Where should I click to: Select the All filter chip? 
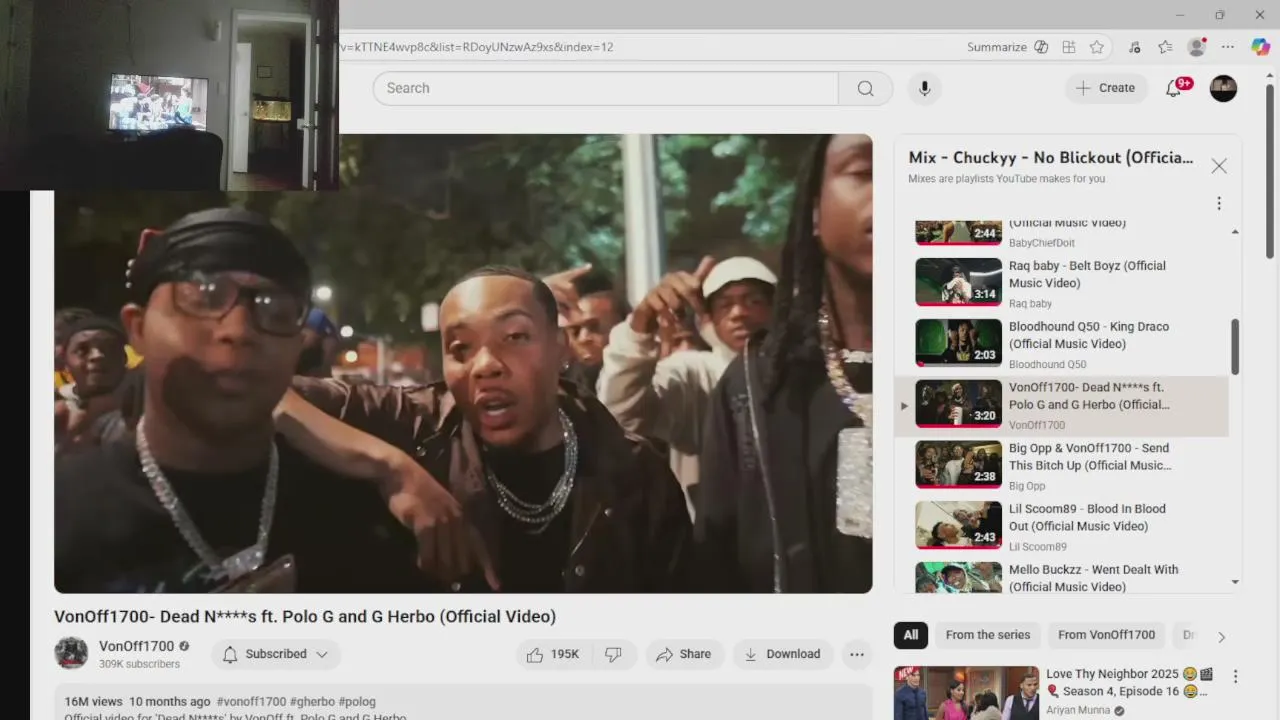tap(911, 635)
